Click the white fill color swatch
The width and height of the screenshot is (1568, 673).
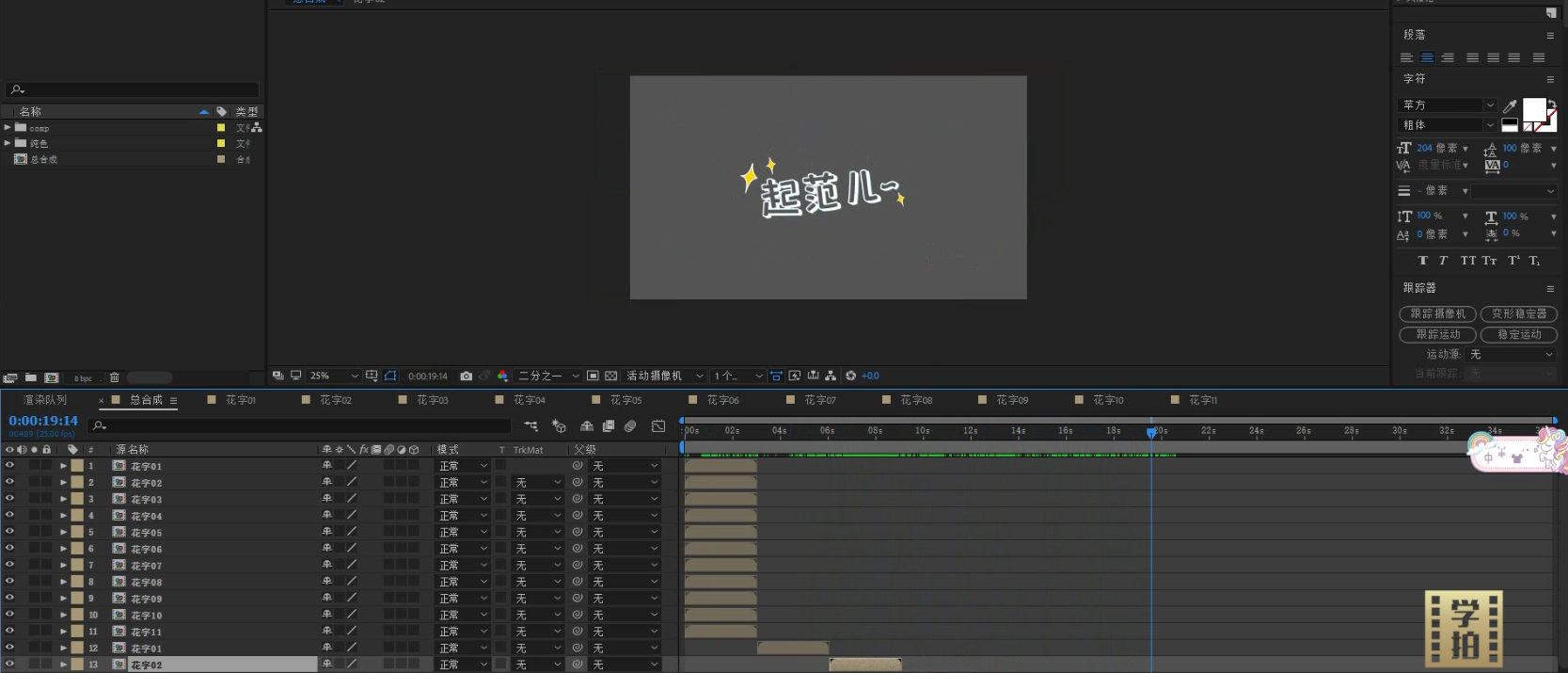1533,109
